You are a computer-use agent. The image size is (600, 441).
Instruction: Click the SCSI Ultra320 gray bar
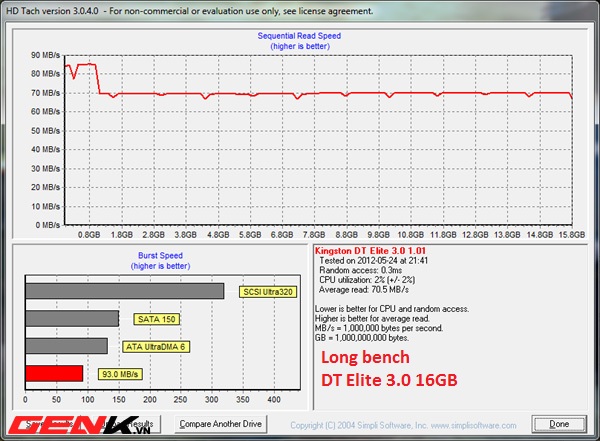tap(125, 291)
